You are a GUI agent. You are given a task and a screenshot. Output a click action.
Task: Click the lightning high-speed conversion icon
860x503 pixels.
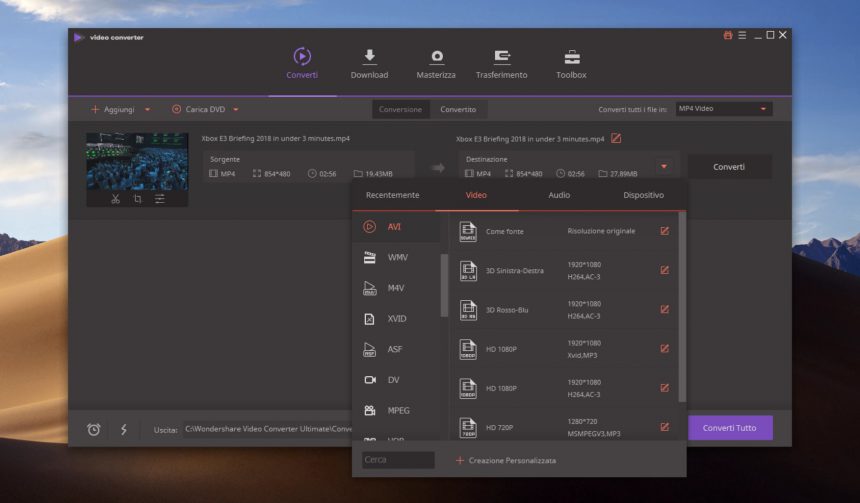124,429
